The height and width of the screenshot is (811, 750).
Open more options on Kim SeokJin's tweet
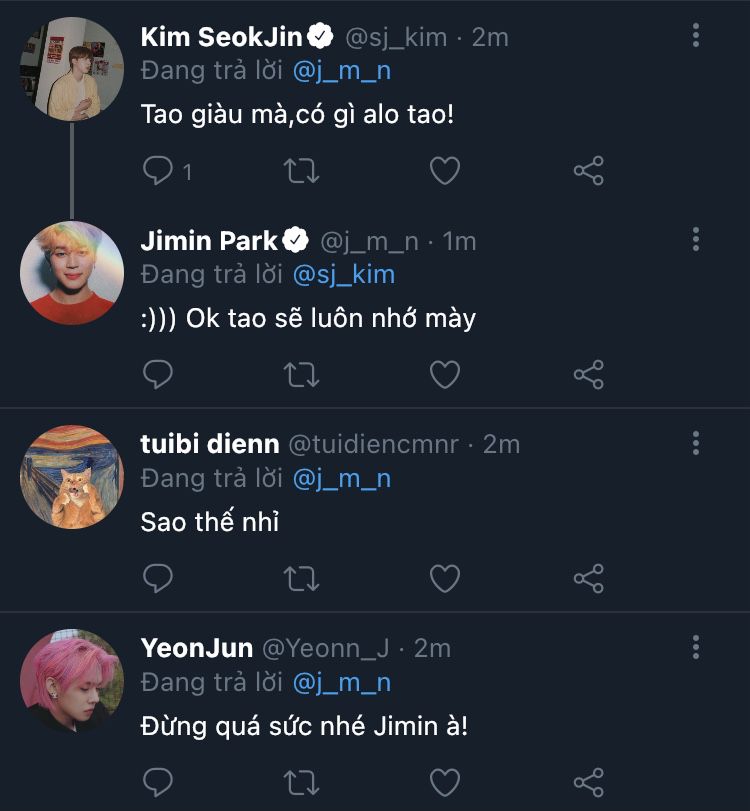696,36
